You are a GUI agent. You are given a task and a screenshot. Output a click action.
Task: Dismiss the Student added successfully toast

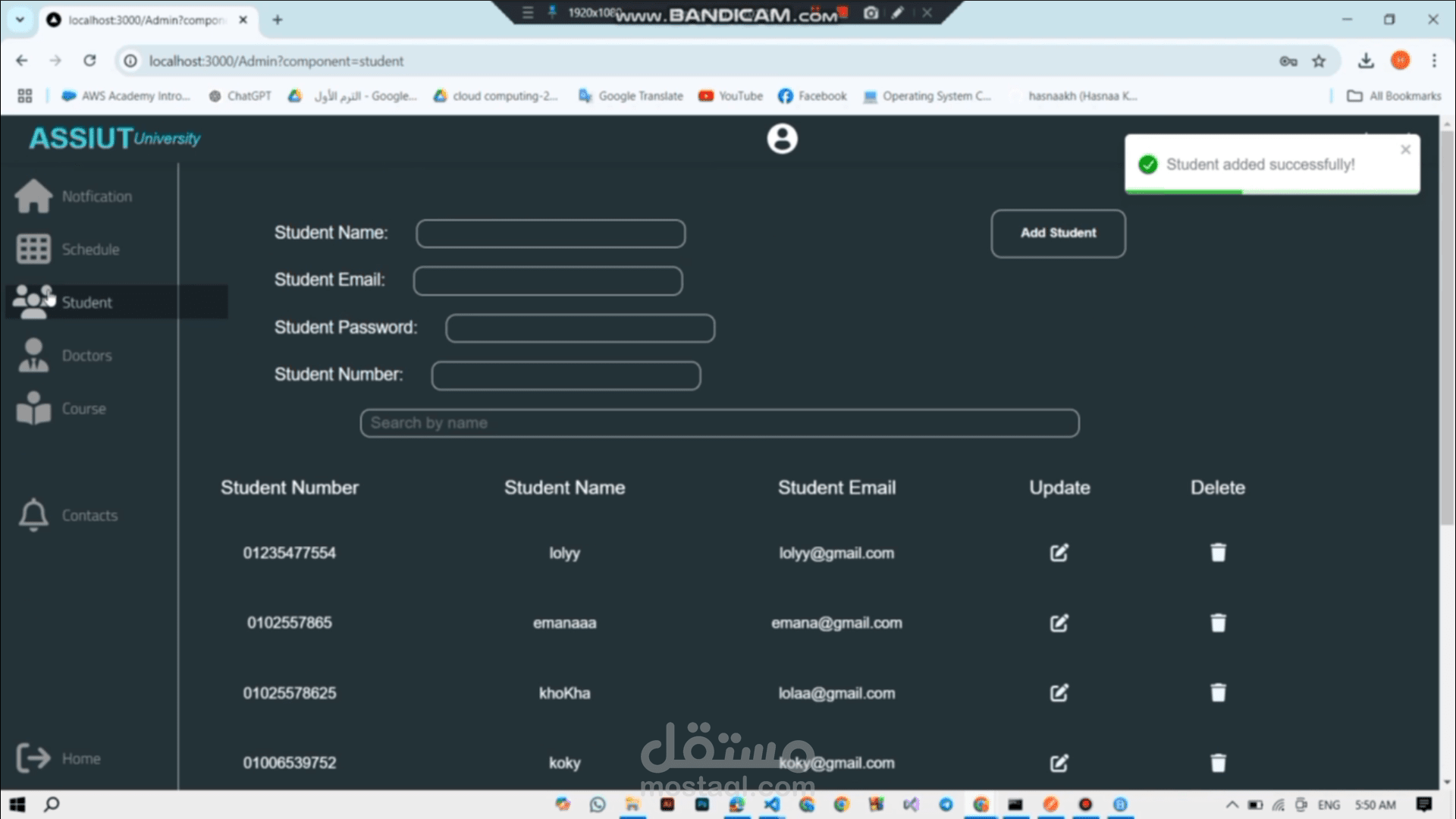(1405, 149)
